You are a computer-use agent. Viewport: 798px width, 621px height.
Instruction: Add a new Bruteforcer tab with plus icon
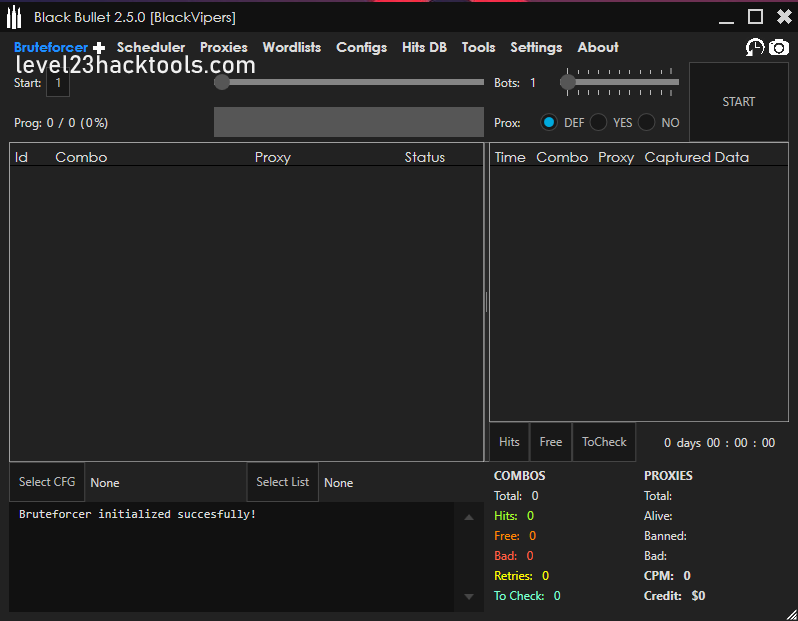click(99, 48)
